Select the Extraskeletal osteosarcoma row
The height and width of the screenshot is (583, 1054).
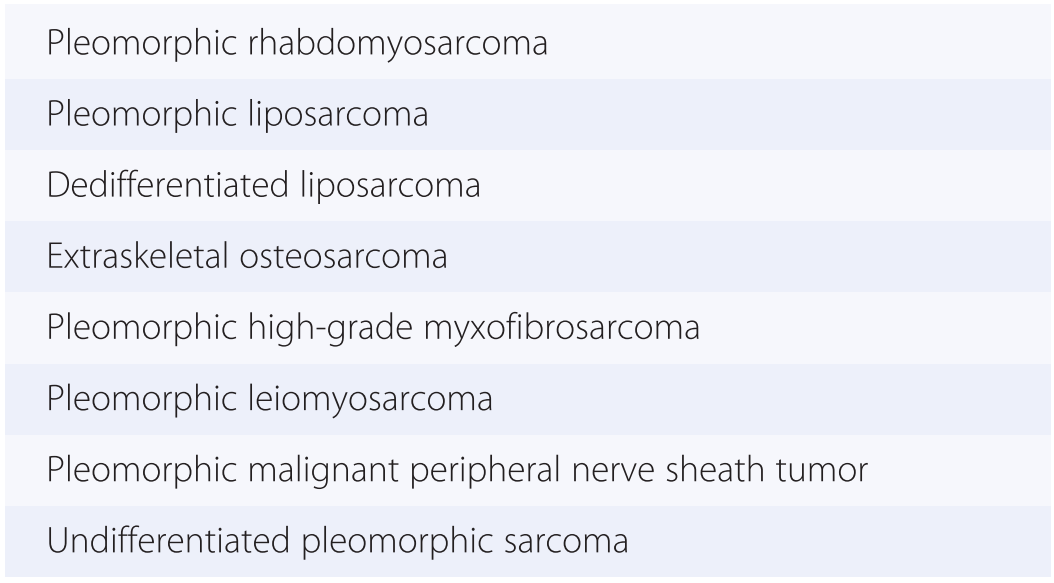coord(247,257)
